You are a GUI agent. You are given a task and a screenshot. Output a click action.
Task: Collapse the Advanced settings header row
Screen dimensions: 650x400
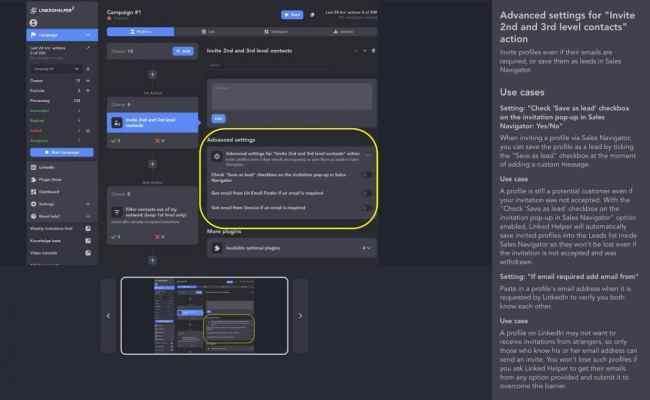(x=292, y=157)
